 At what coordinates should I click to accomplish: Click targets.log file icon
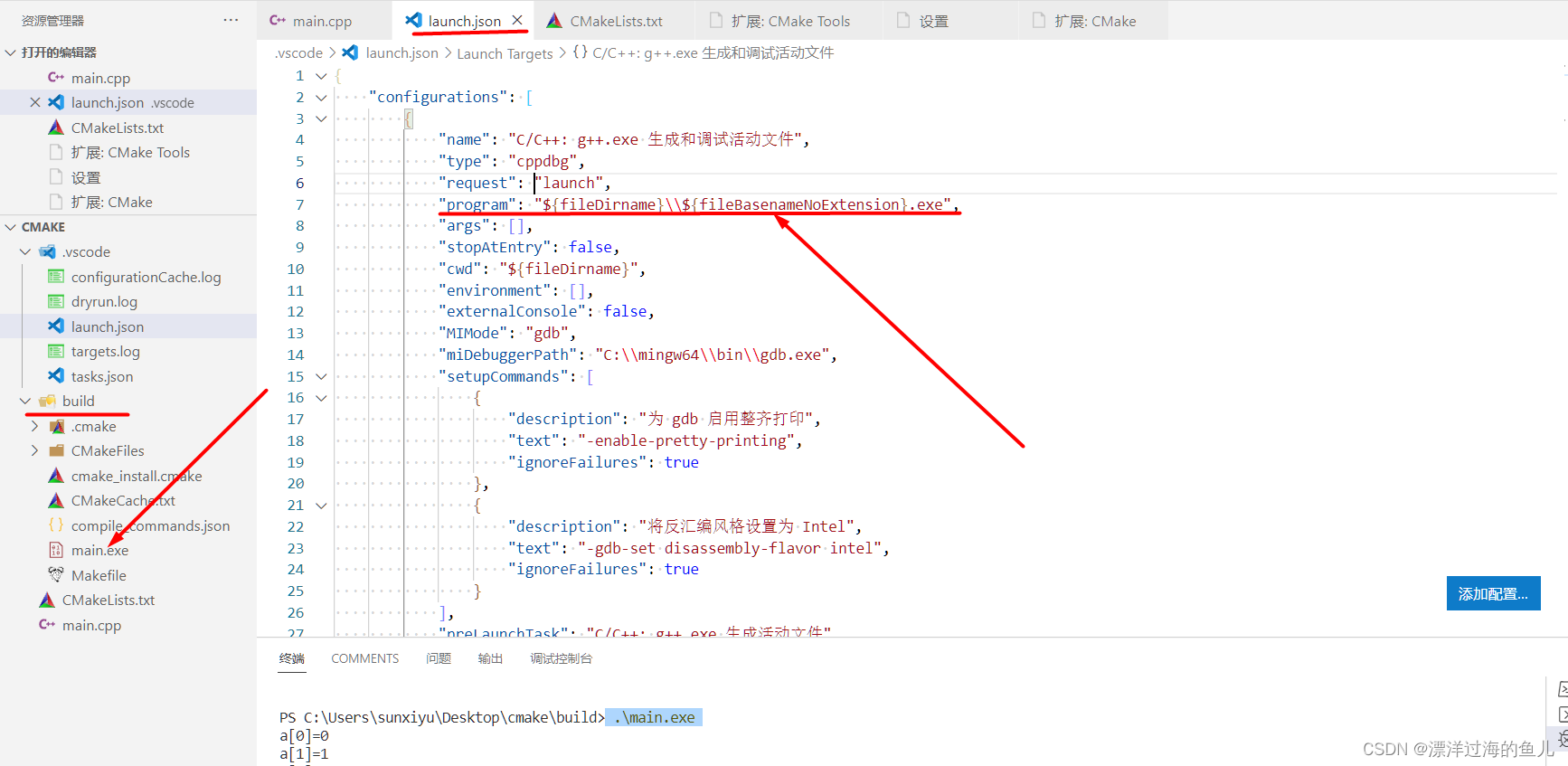point(56,351)
